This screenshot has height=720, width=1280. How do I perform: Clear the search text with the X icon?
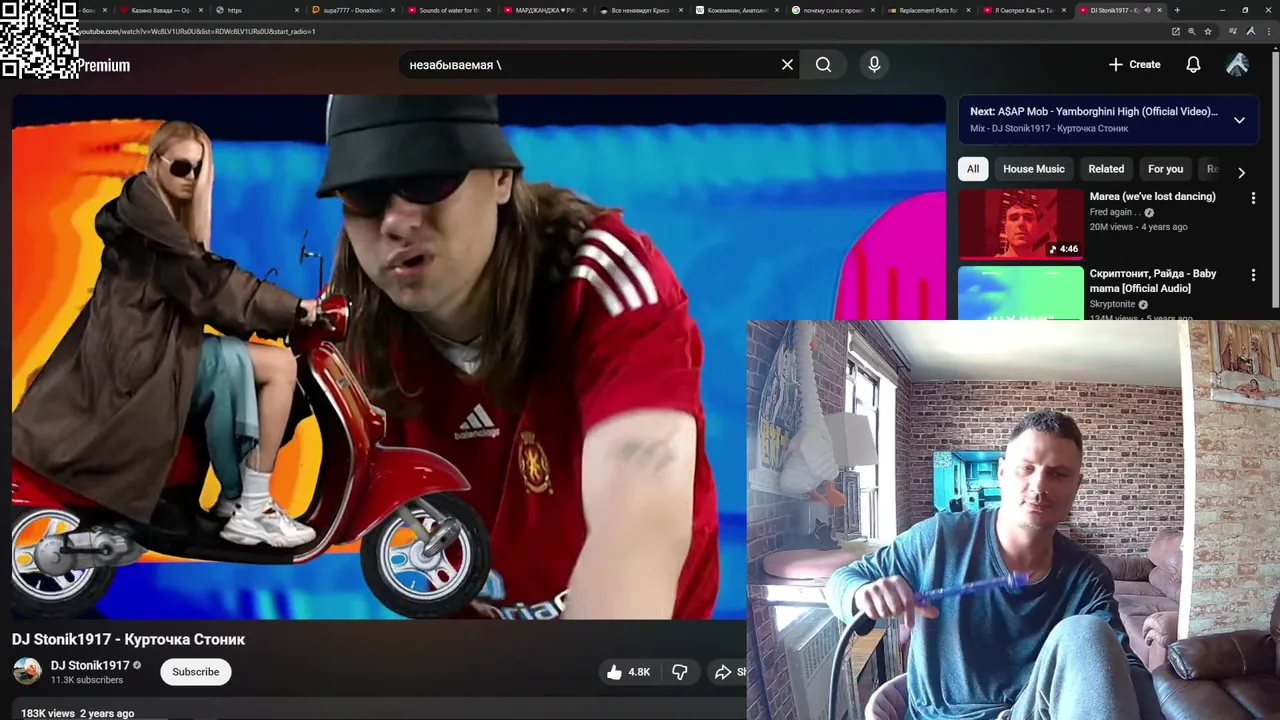coord(787,65)
